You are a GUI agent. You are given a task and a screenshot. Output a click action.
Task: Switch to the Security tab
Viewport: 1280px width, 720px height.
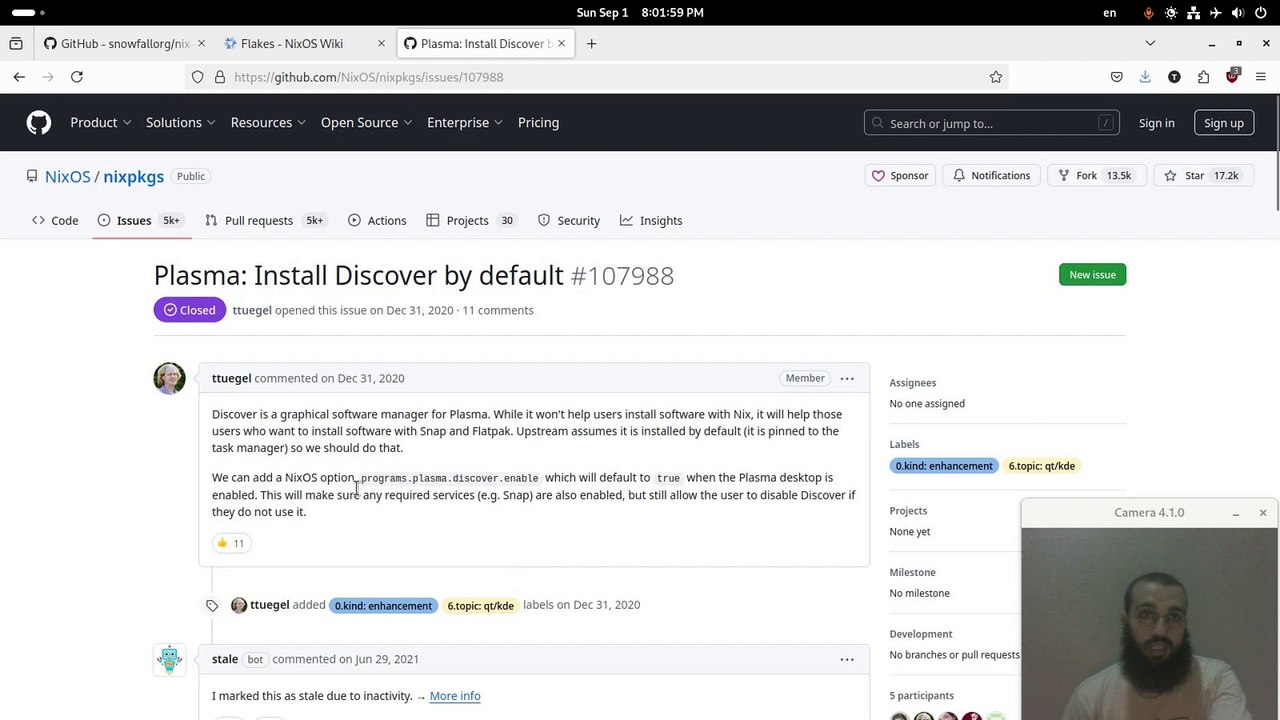pos(569,220)
